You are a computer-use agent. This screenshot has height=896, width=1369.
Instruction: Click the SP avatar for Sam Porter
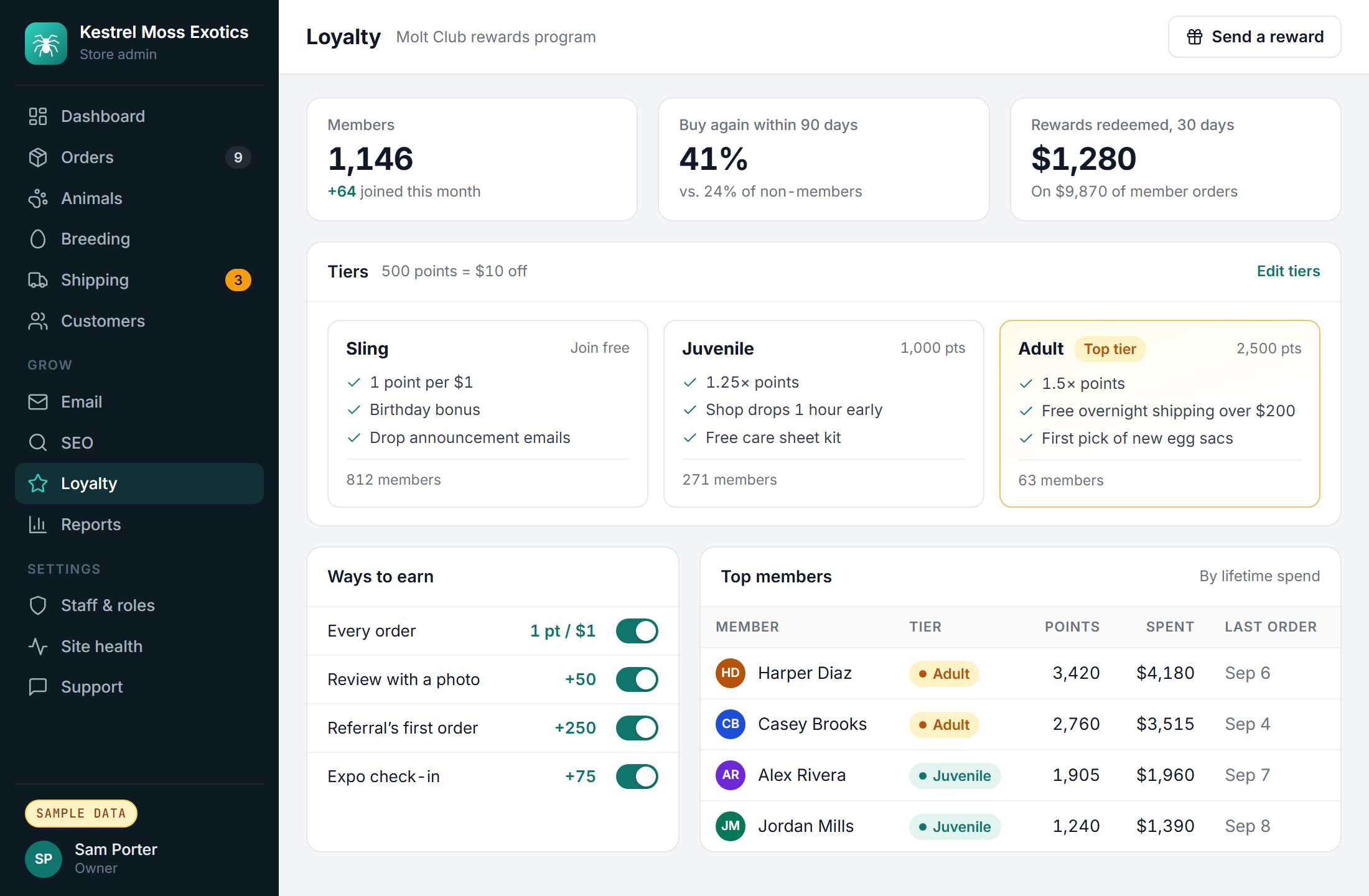pyautogui.click(x=44, y=859)
